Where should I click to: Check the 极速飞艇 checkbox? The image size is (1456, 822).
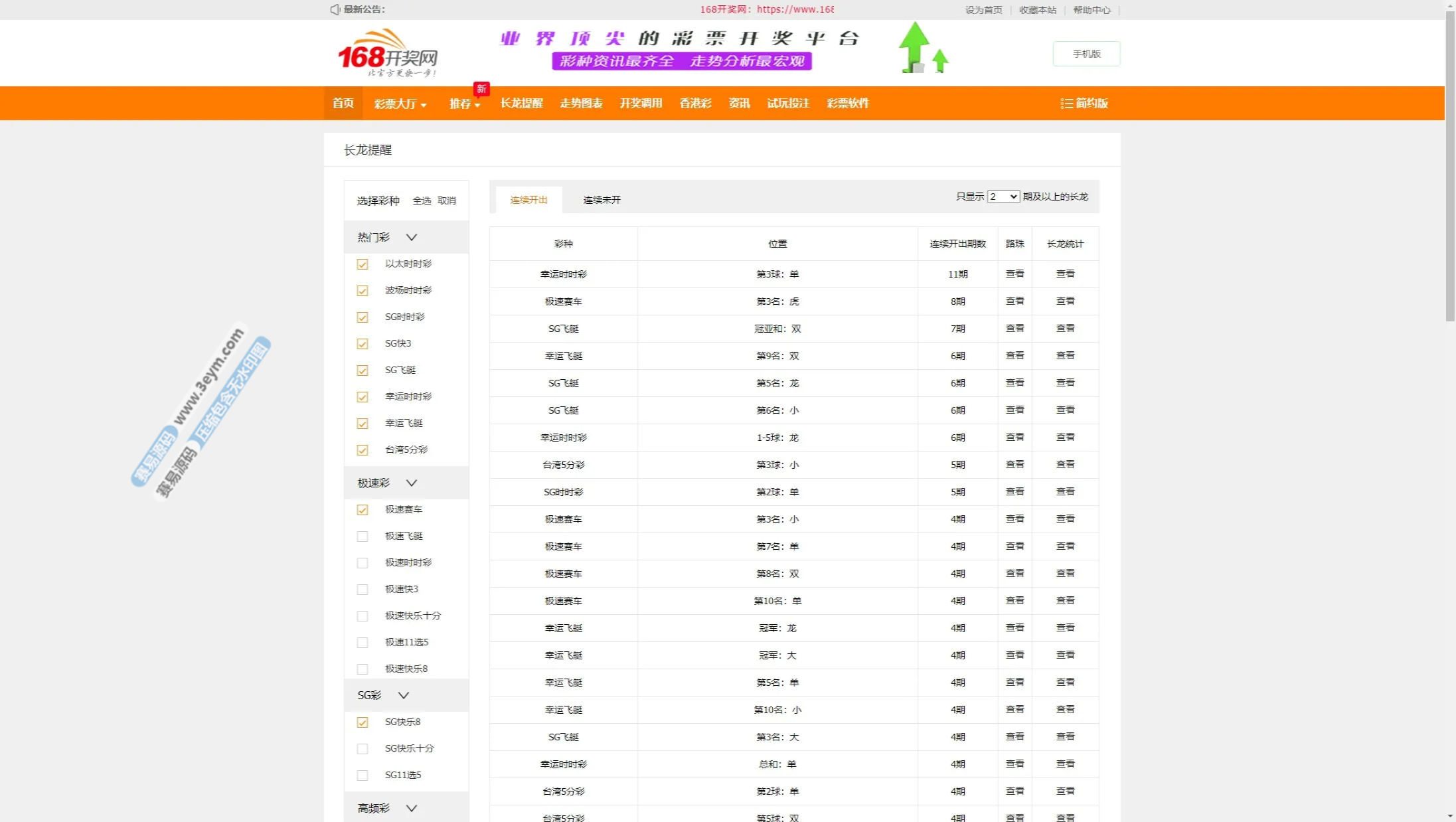pyautogui.click(x=363, y=536)
